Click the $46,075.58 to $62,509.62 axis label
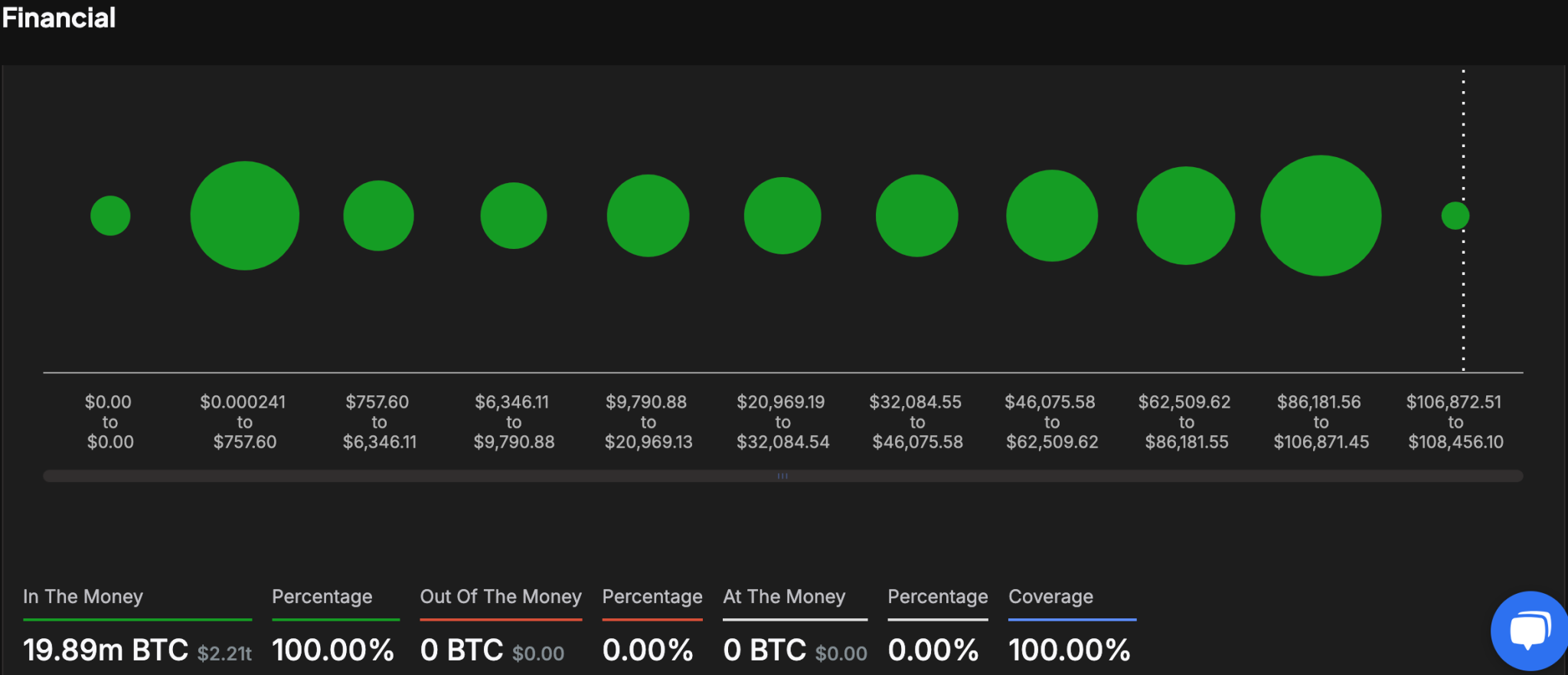Viewport: 1568px width, 675px height. pyautogui.click(x=1052, y=422)
